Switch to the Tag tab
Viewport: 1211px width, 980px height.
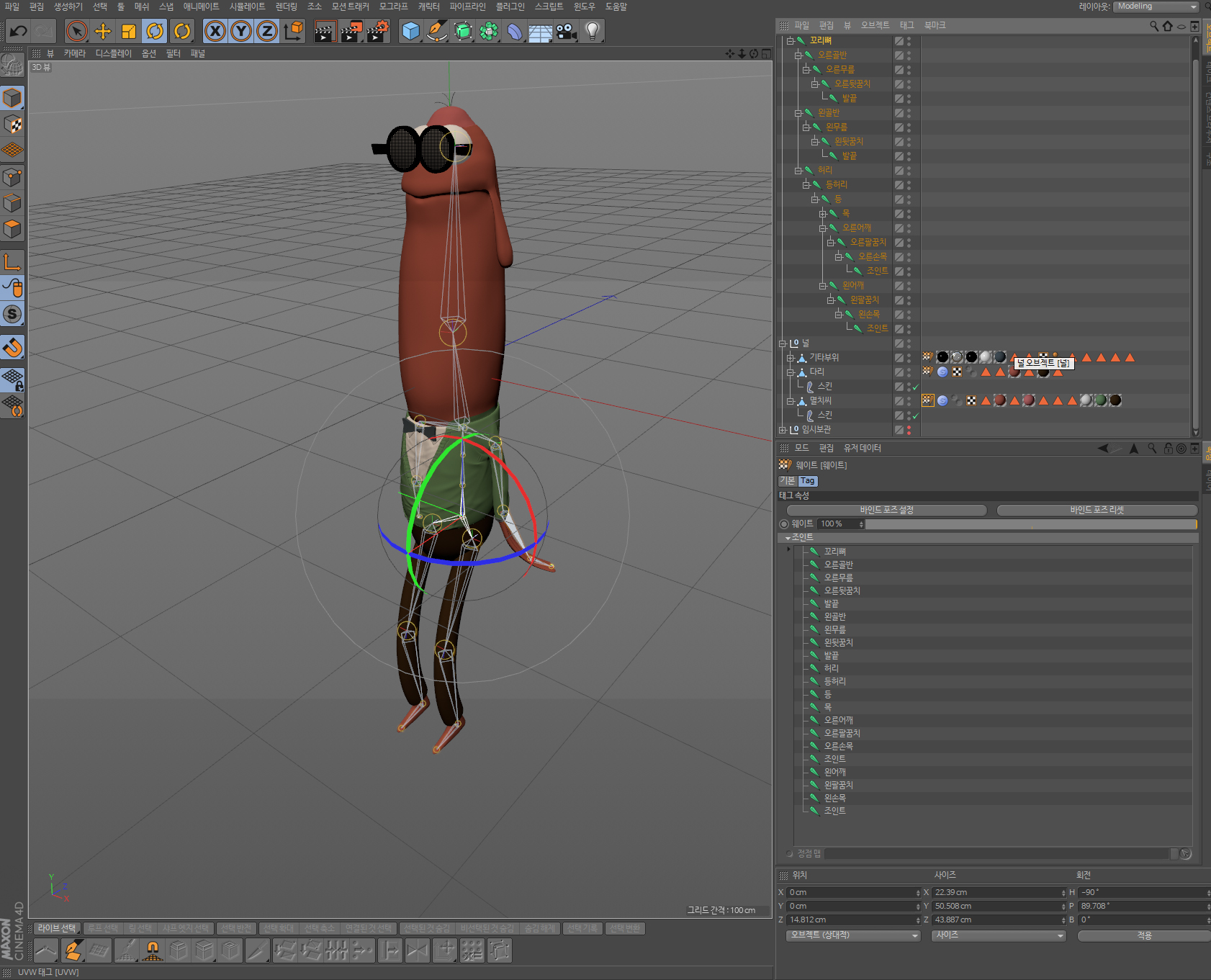click(808, 480)
